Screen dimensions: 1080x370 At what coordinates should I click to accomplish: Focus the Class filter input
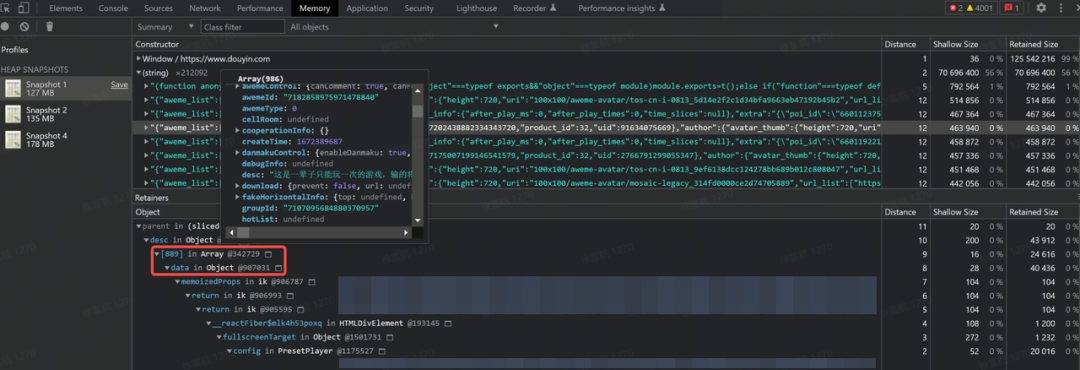pyautogui.click(x=242, y=27)
